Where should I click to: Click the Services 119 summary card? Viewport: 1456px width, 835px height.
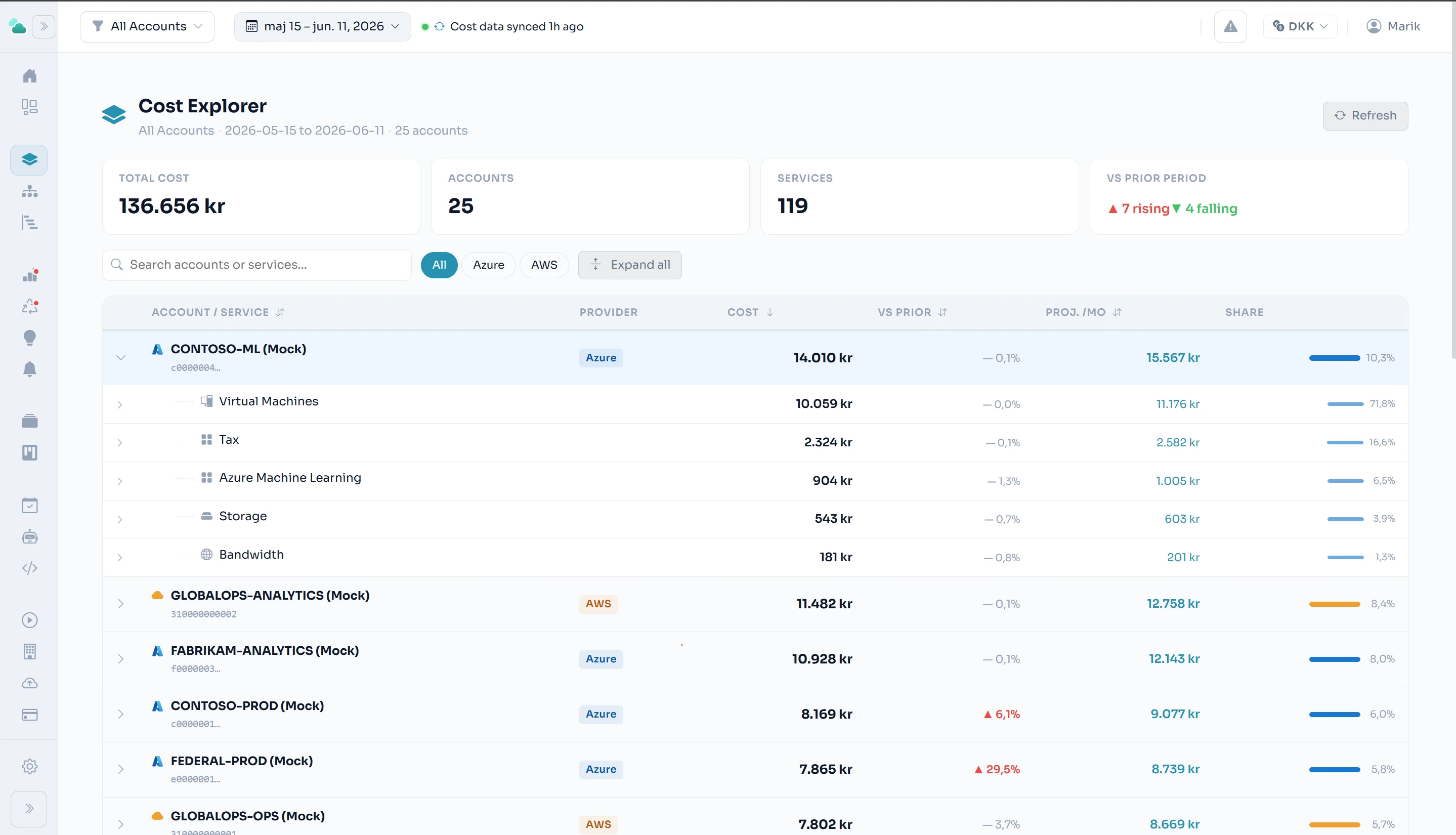(919, 196)
